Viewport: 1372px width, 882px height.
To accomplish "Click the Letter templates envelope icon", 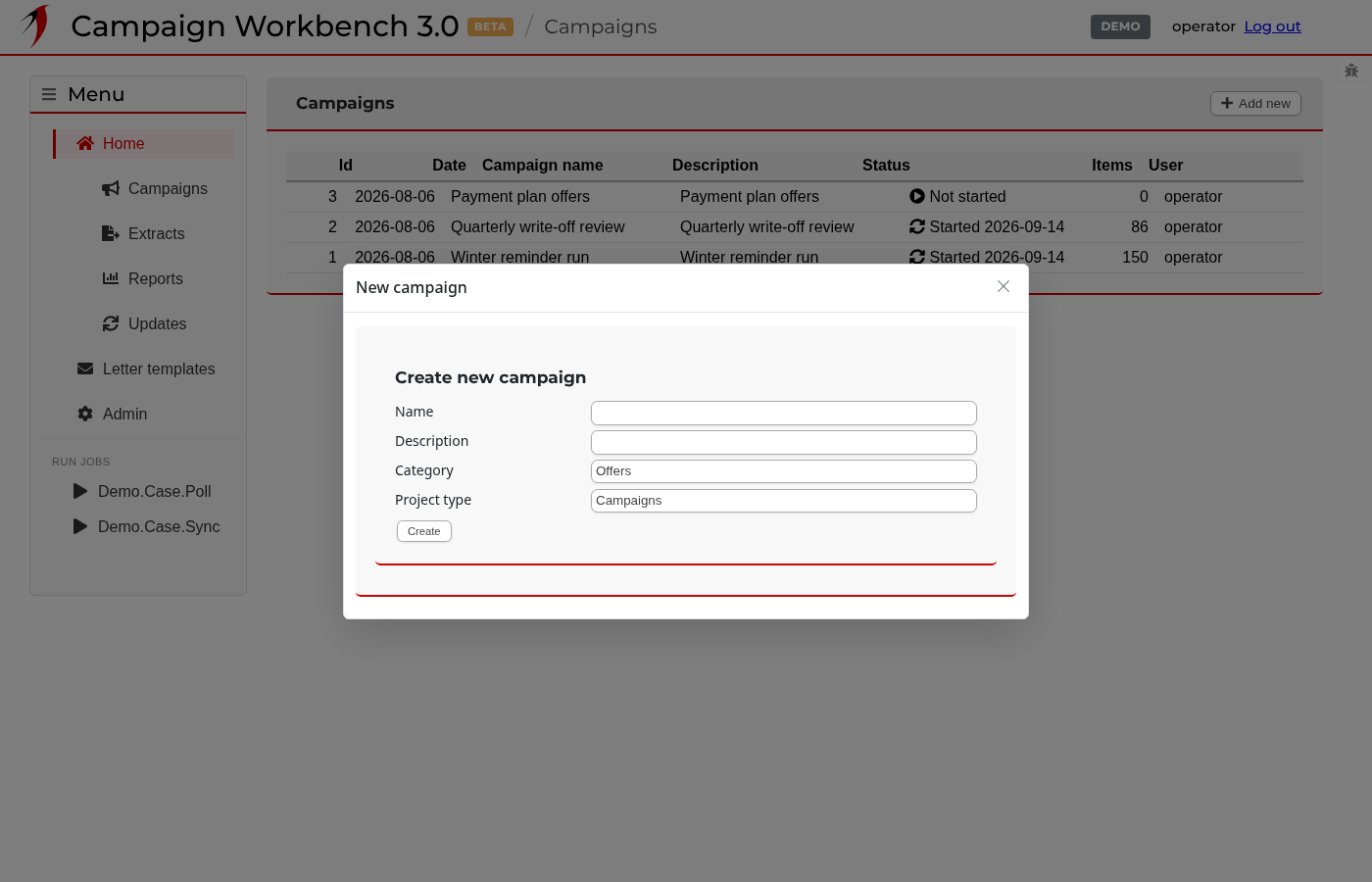I will tap(85, 368).
